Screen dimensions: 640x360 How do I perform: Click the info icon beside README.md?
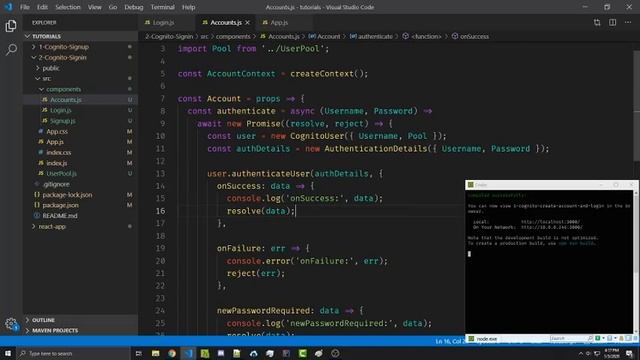(37, 216)
